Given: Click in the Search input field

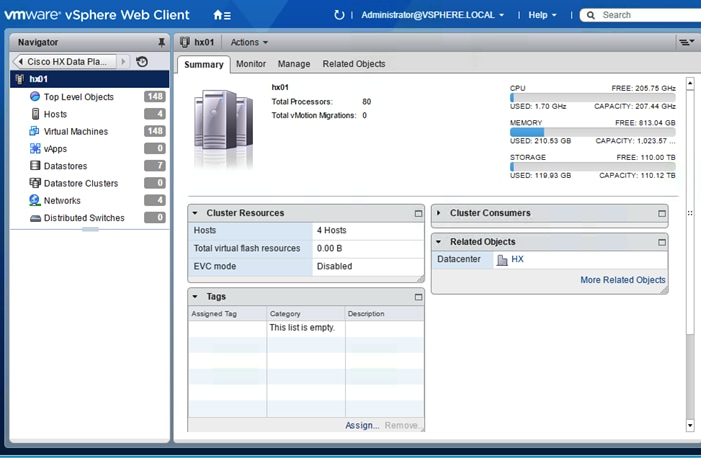Looking at the screenshot, I should coord(650,15).
